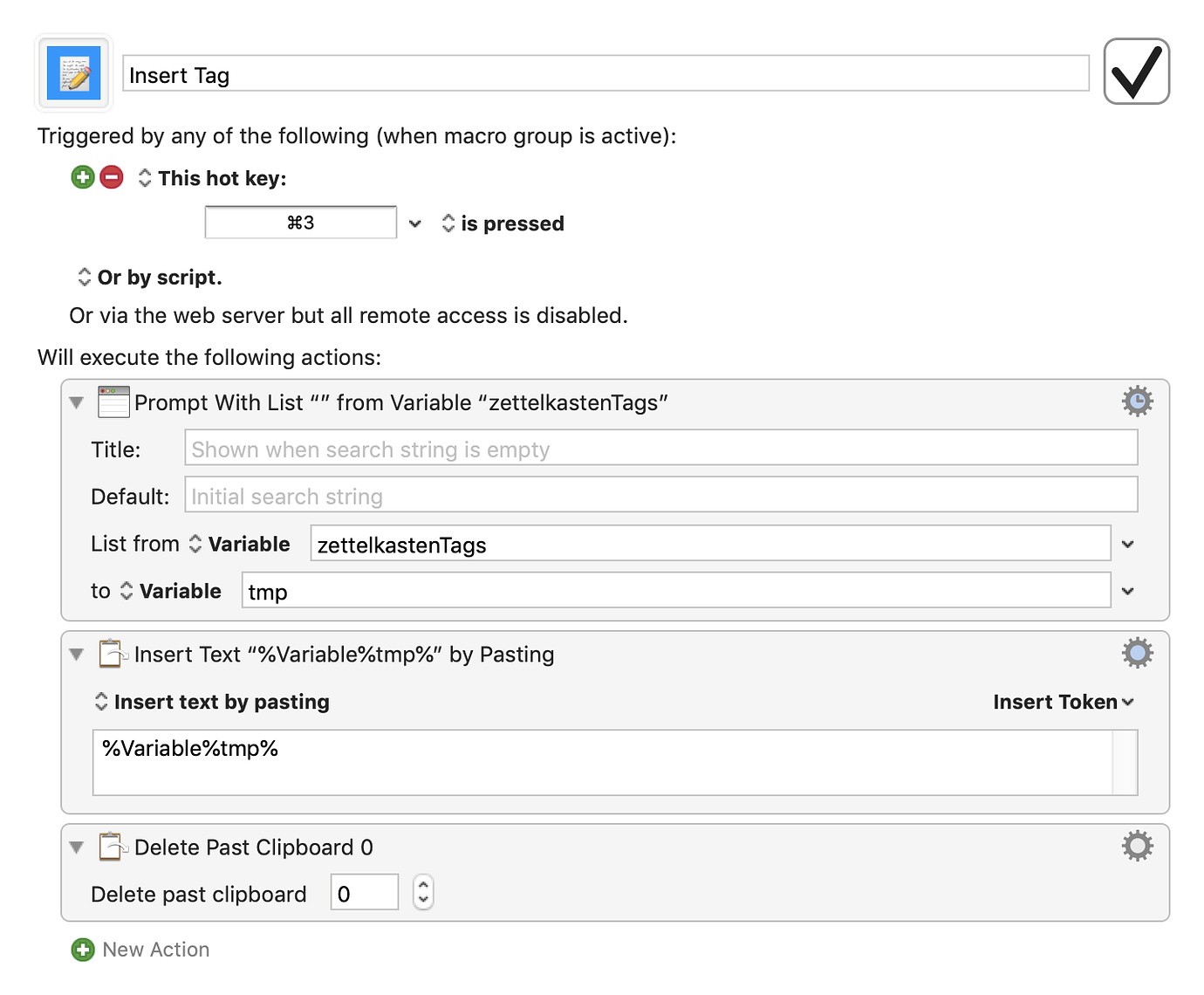Screen dimensions: 1204x995
Task: Click the New Action button
Action: pyautogui.click(x=155, y=950)
